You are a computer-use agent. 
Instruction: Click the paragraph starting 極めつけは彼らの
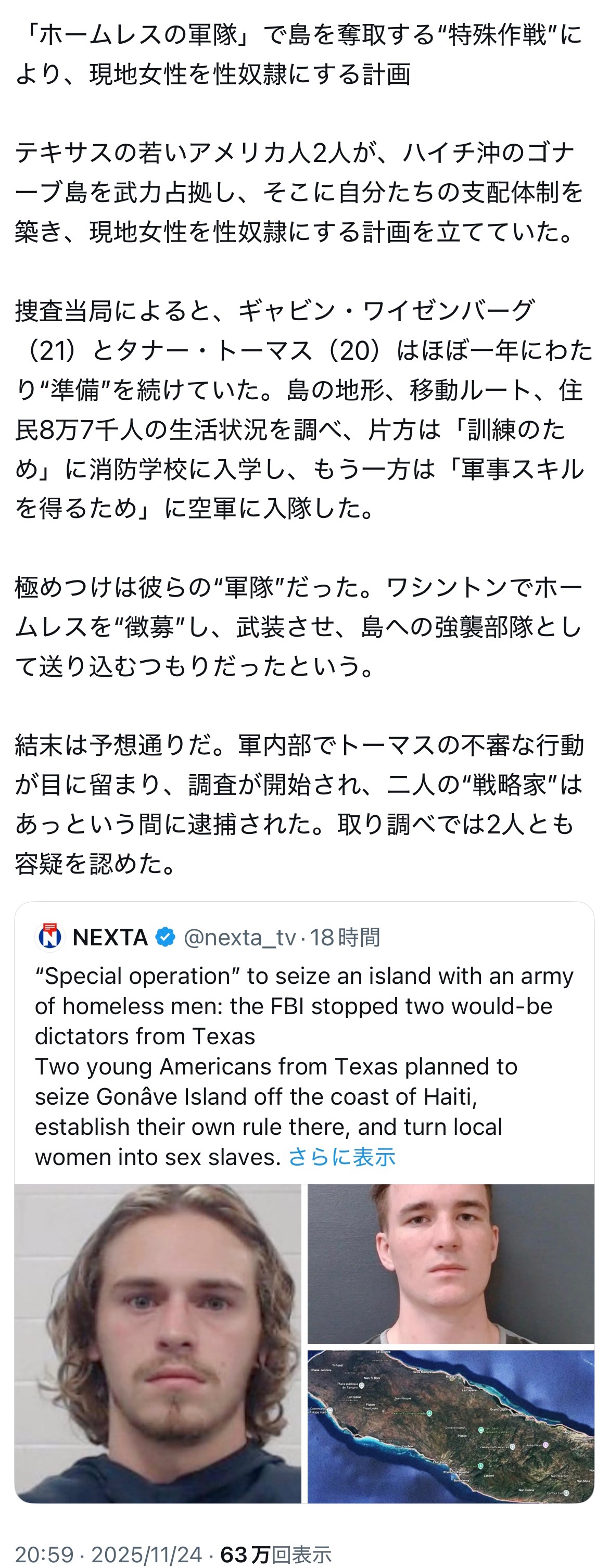point(298,627)
